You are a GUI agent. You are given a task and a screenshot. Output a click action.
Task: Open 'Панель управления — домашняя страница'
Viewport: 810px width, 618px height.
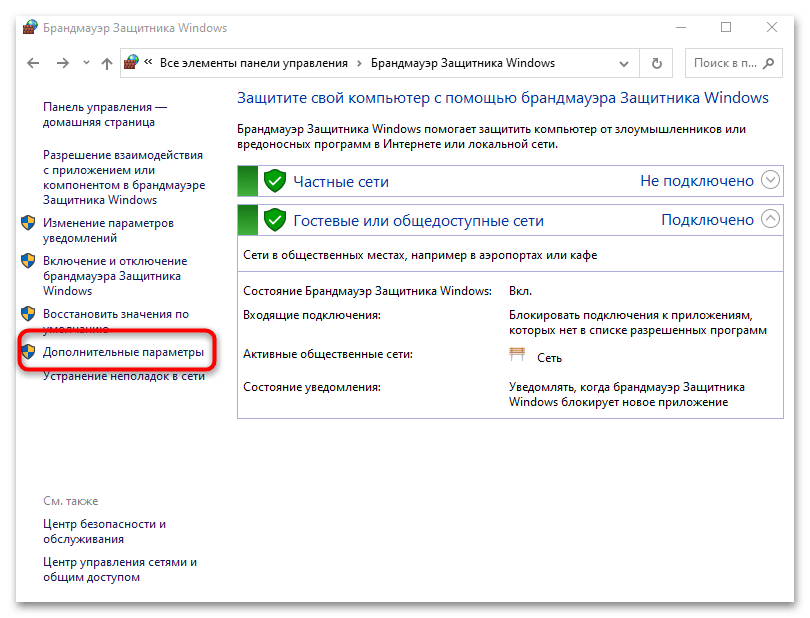tap(105, 115)
